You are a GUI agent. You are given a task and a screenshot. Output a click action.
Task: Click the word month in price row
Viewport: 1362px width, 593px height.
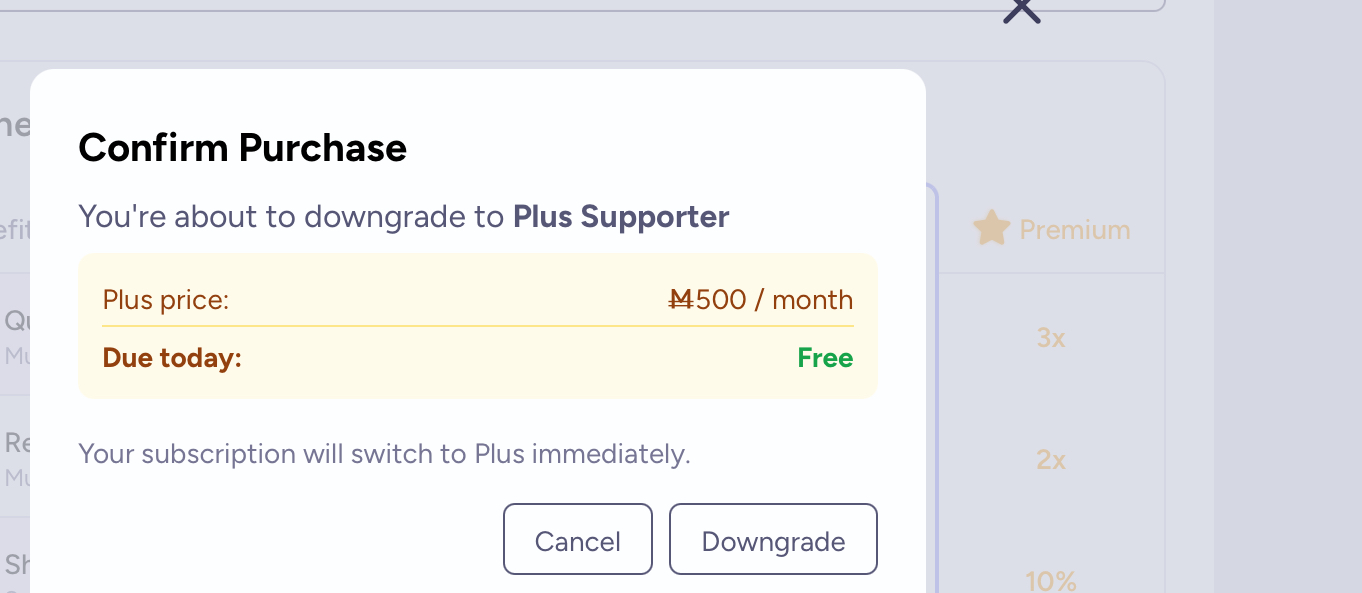tap(812, 300)
